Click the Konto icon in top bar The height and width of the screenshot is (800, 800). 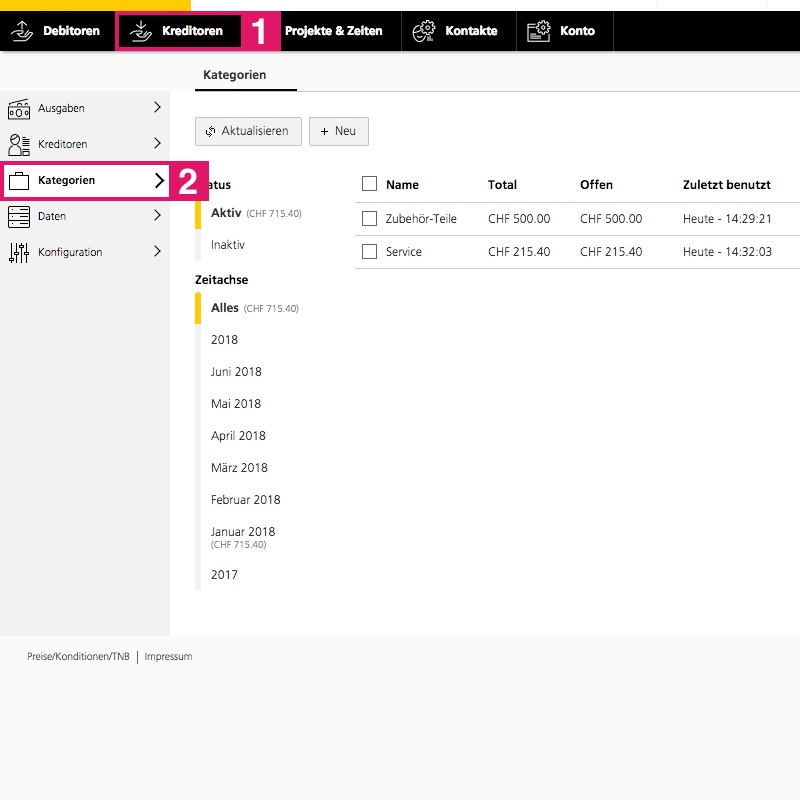tap(539, 31)
